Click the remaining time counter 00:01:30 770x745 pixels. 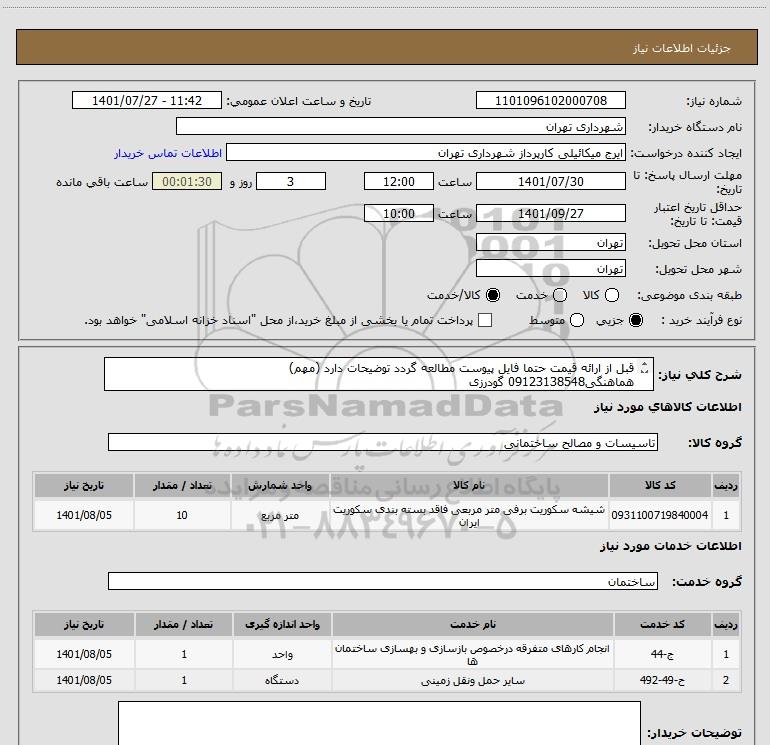click(187, 181)
